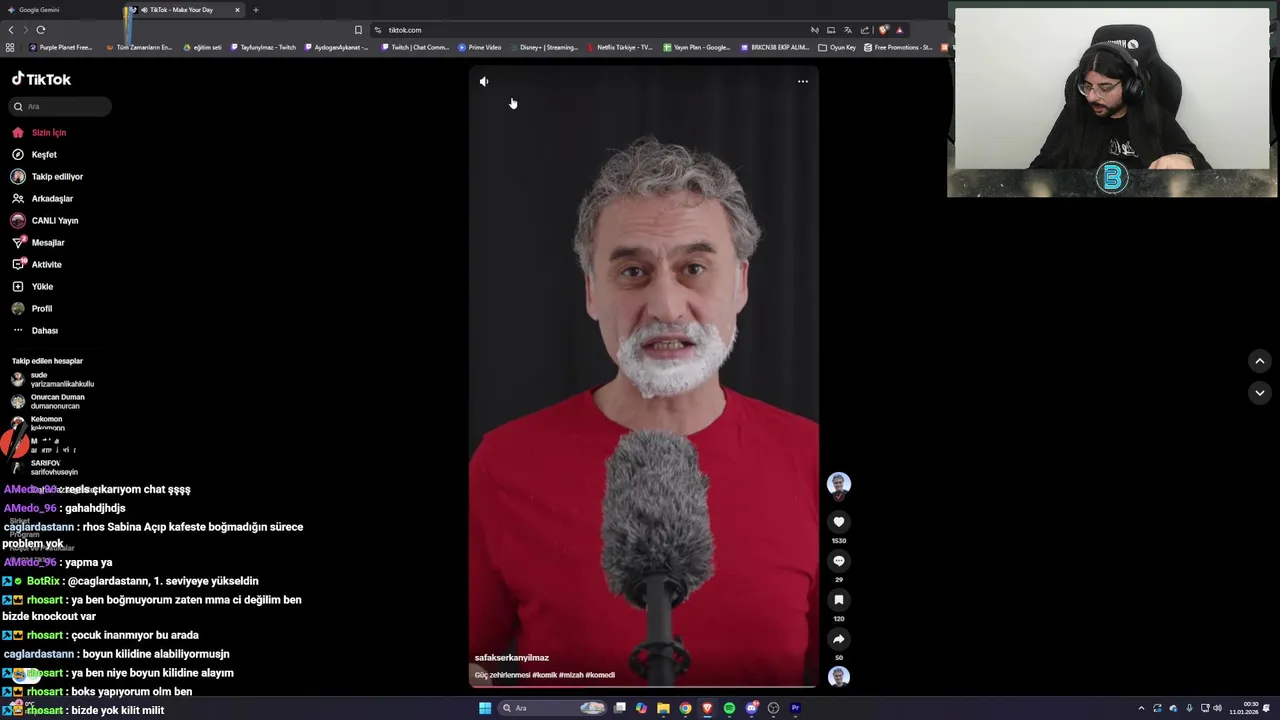The height and width of the screenshot is (720, 1280).
Task: Open OBS Studio from the taskbar
Action: tap(773, 708)
